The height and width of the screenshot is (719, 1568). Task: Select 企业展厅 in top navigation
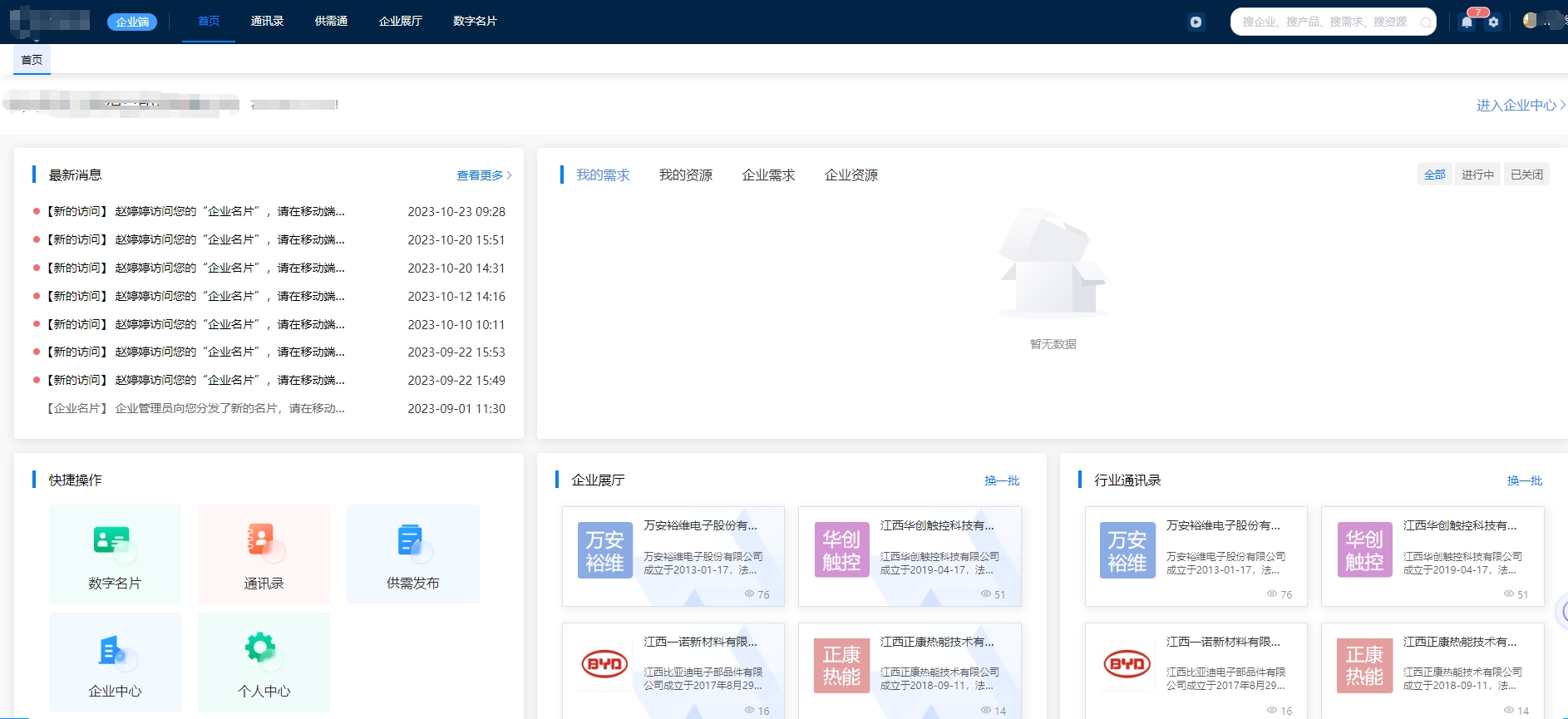pos(401,22)
